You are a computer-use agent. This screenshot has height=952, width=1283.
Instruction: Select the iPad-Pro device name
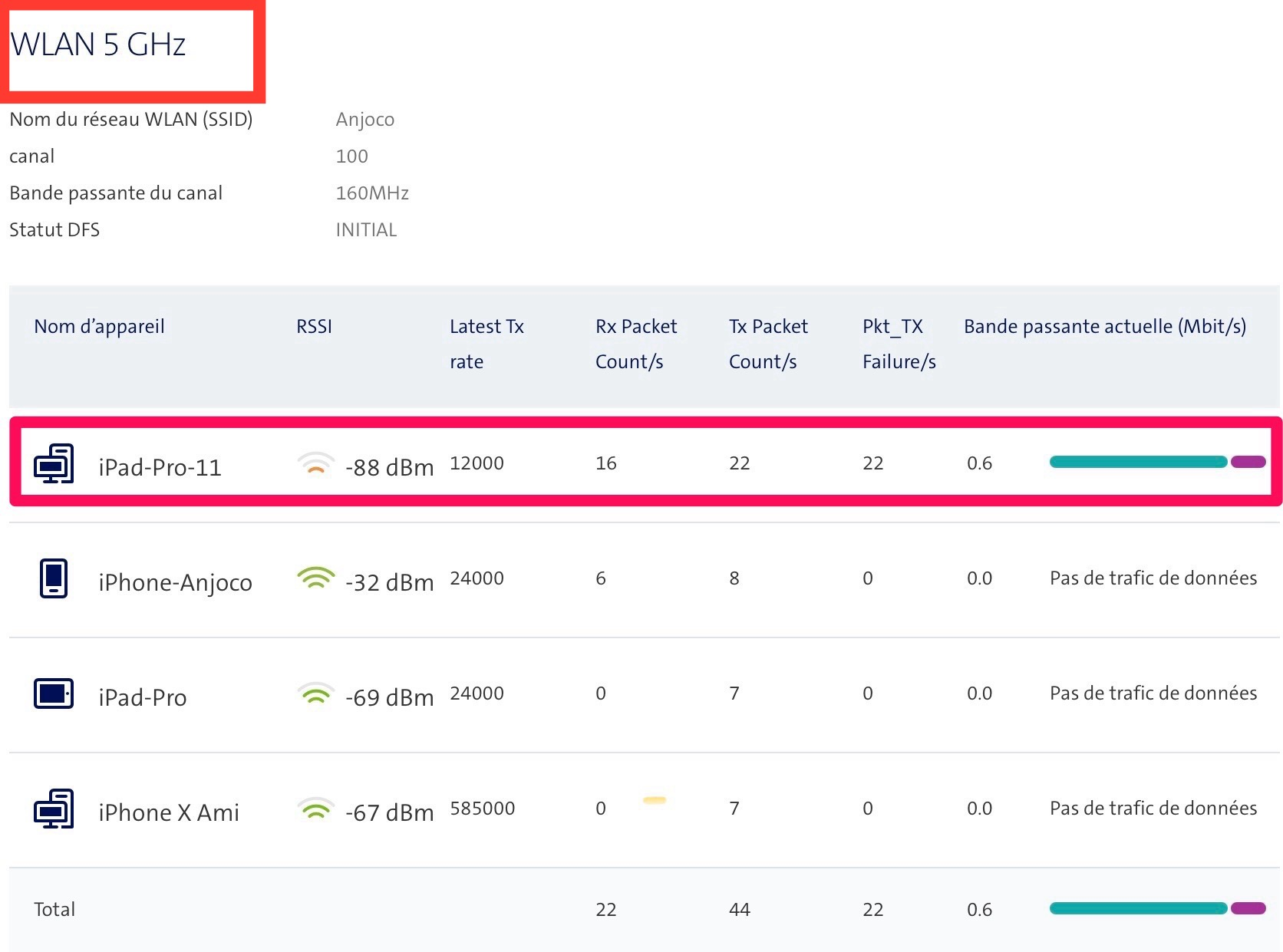(x=143, y=697)
